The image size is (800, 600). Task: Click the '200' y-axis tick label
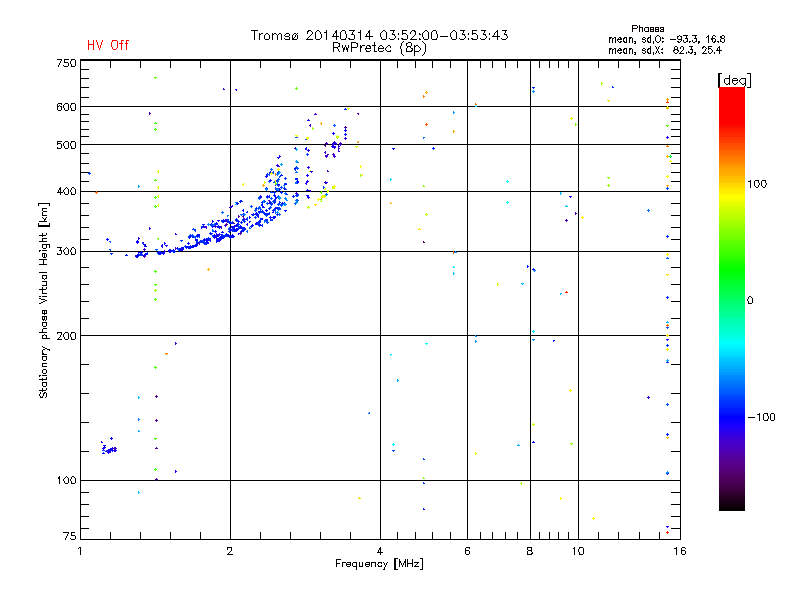[x=66, y=336]
